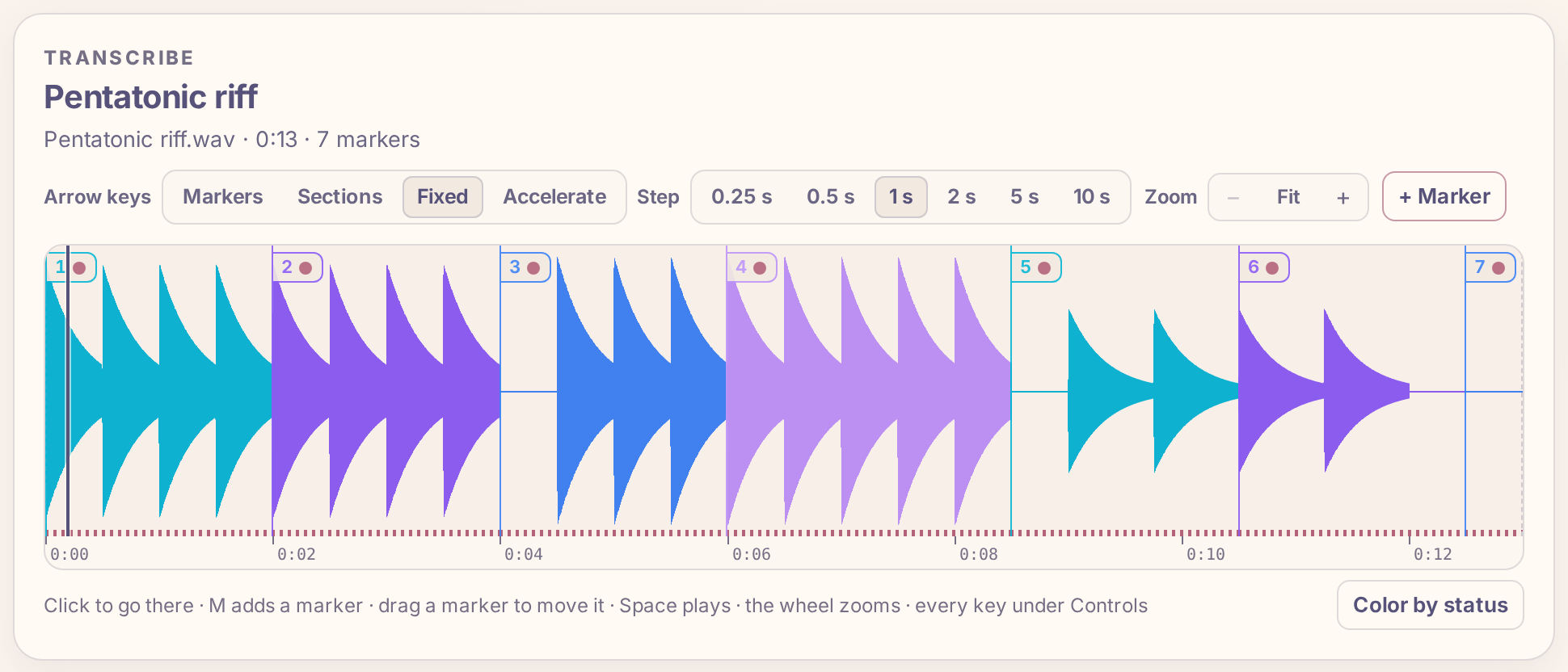The width and height of the screenshot is (1568, 672).
Task: Click the playhead line in the waveform
Action: (x=68, y=391)
